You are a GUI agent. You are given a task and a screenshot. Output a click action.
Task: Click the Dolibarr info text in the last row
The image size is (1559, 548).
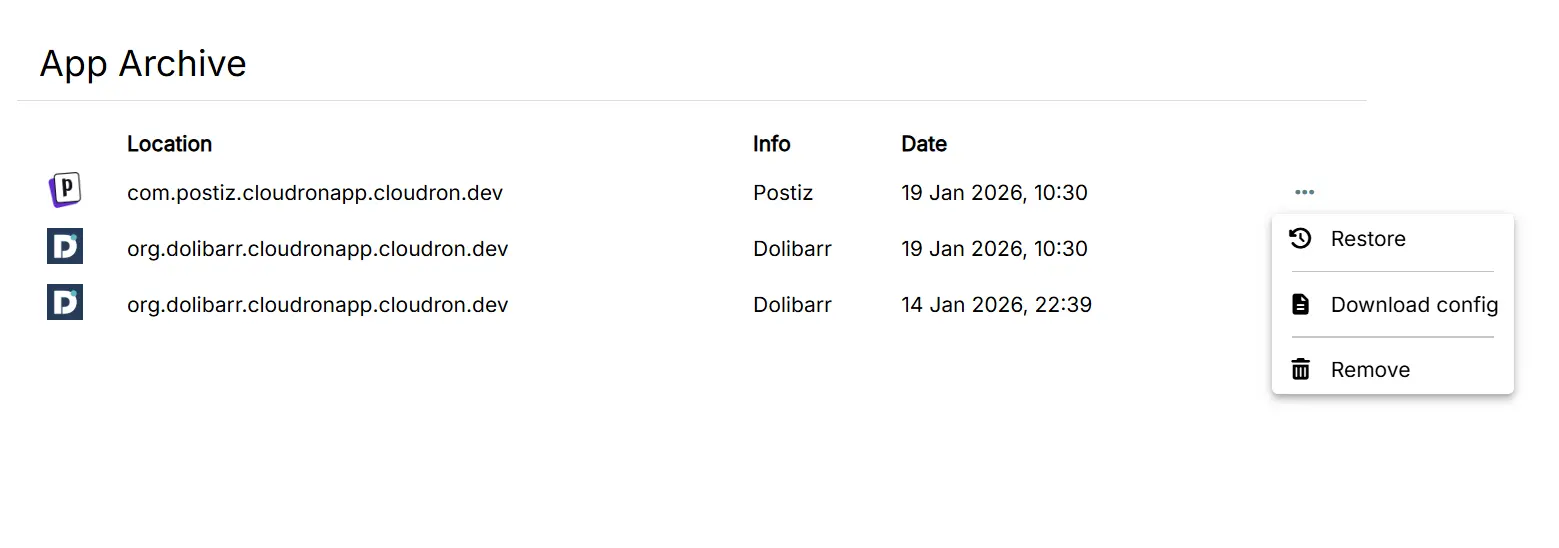coord(792,304)
